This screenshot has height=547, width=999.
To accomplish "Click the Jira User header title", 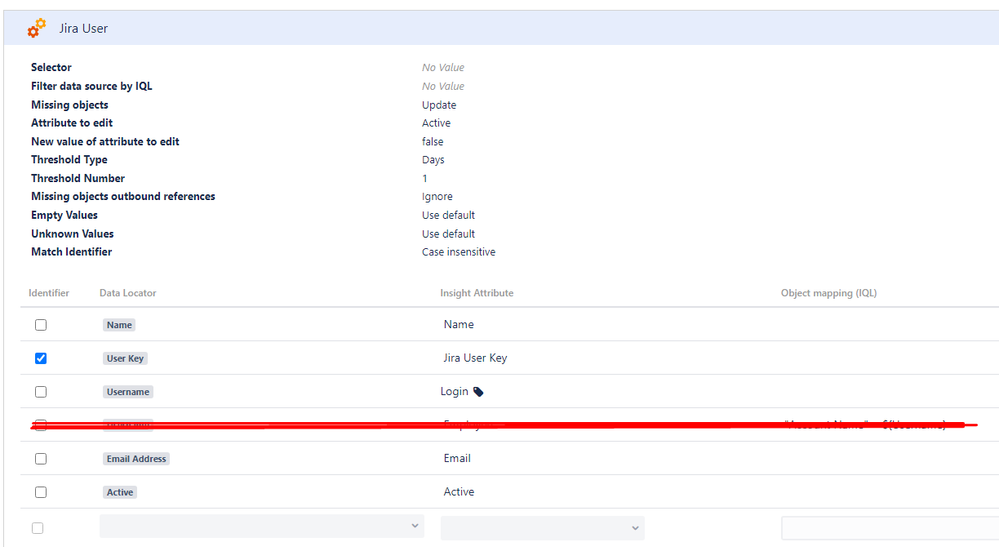I will tap(83, 29).
